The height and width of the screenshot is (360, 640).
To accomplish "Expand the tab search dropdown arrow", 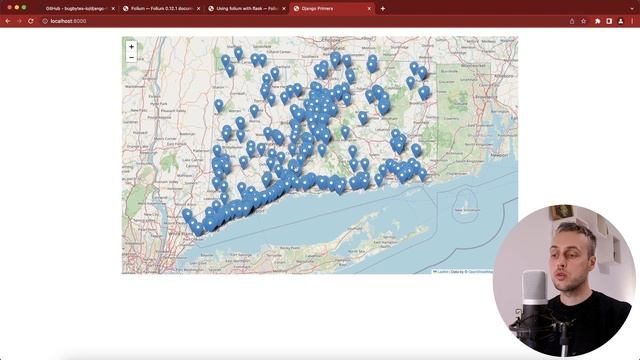I will tap(632, 9).
